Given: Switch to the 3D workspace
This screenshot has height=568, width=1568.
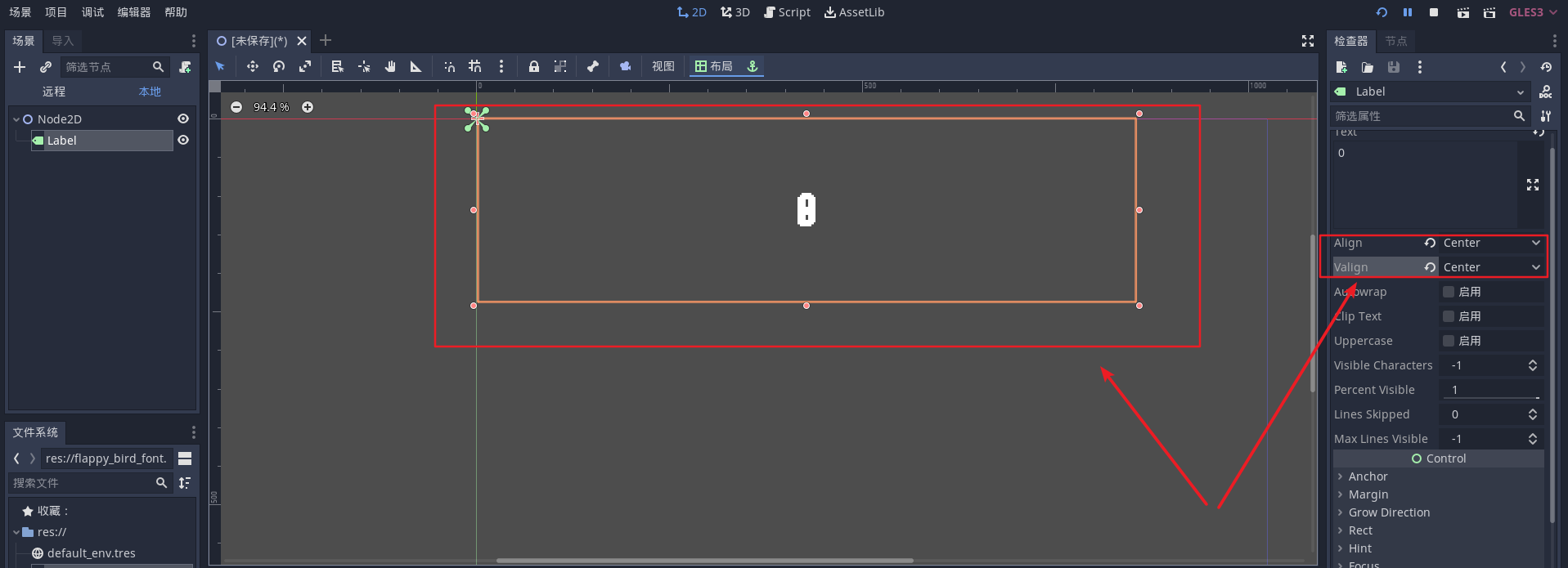Looking at the screenshot, I should click(x=735, y=12).
